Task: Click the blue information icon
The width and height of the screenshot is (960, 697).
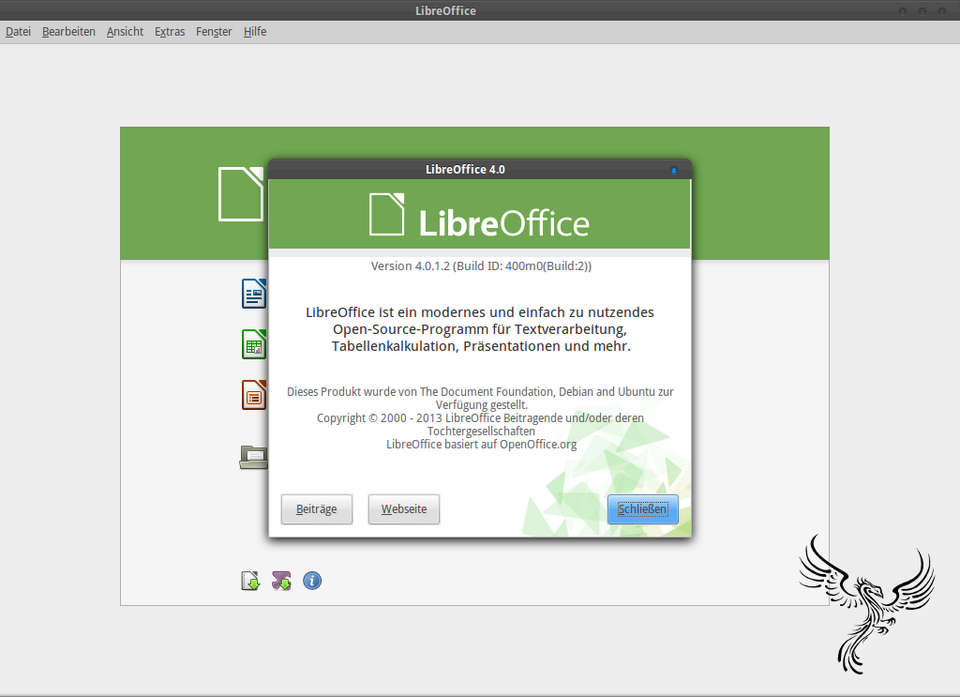Action: [312, 581]
